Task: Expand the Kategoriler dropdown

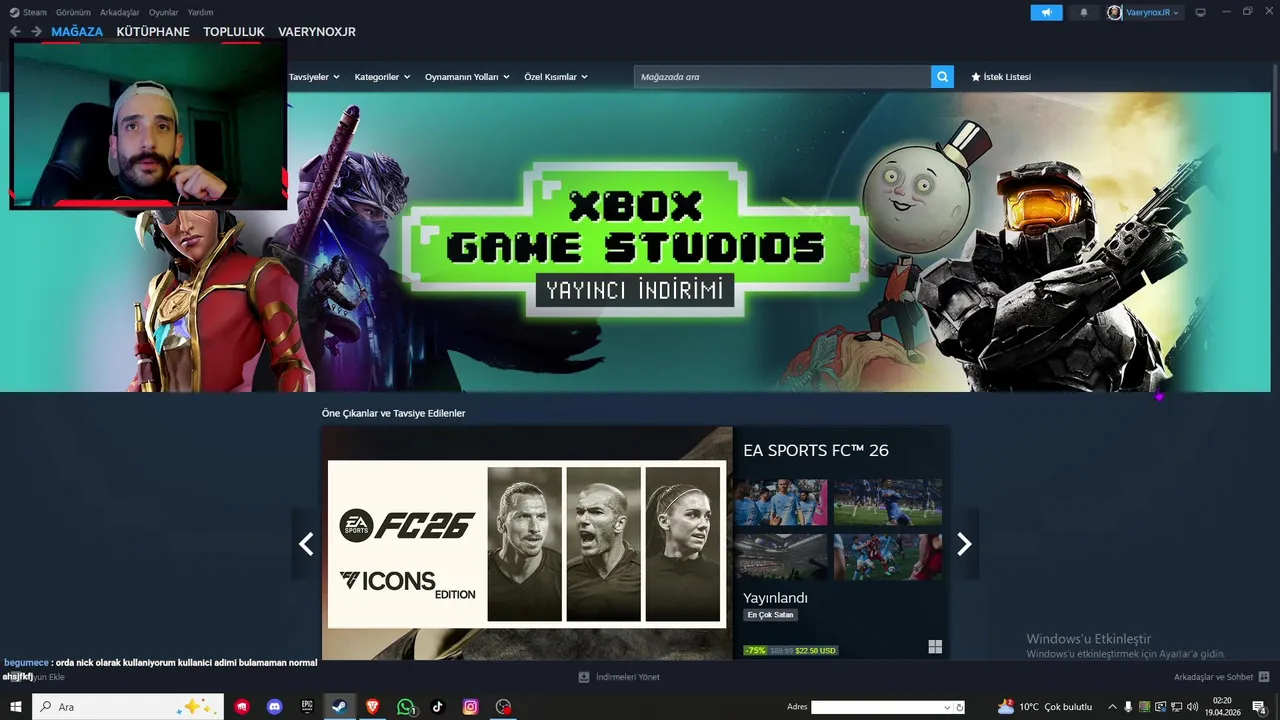Action: (382, 77)
